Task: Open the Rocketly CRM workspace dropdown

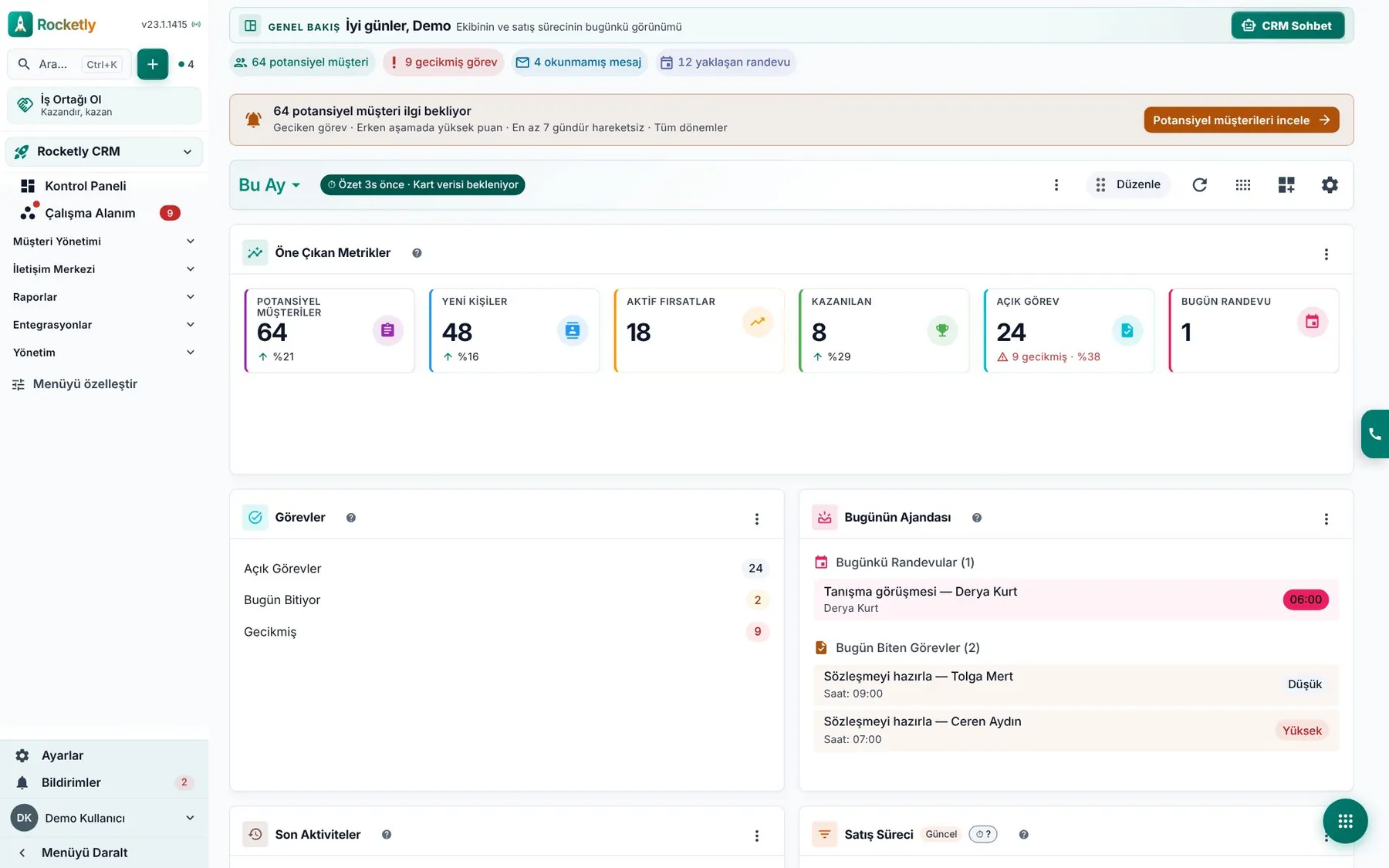Action: (x=104, y=151)
